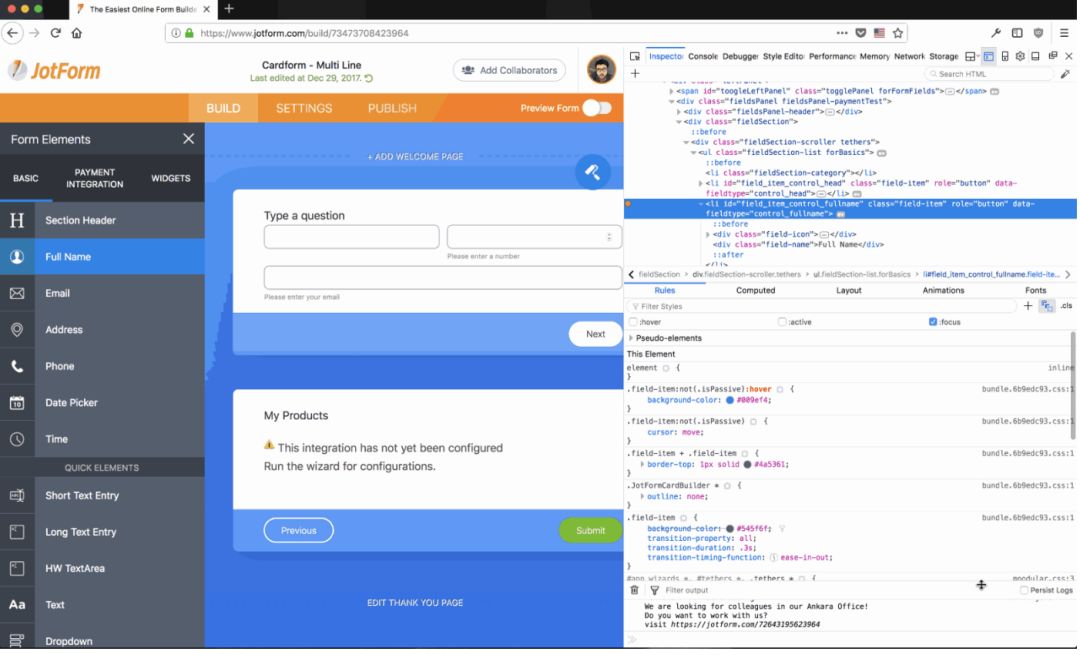Click the Section Header H icon
The image size is (1080, 655).
click(17, 220)
